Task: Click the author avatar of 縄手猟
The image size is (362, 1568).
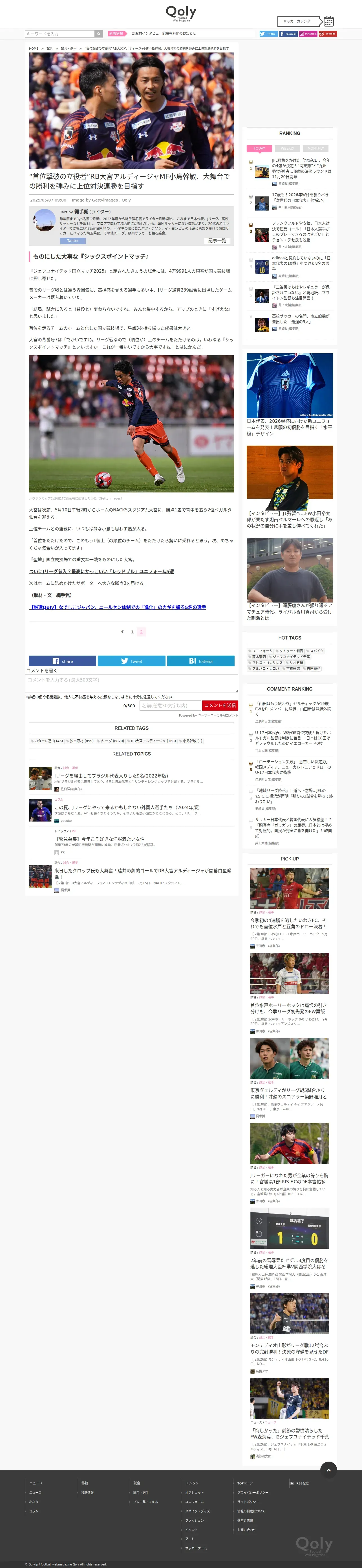Action: 45,220
